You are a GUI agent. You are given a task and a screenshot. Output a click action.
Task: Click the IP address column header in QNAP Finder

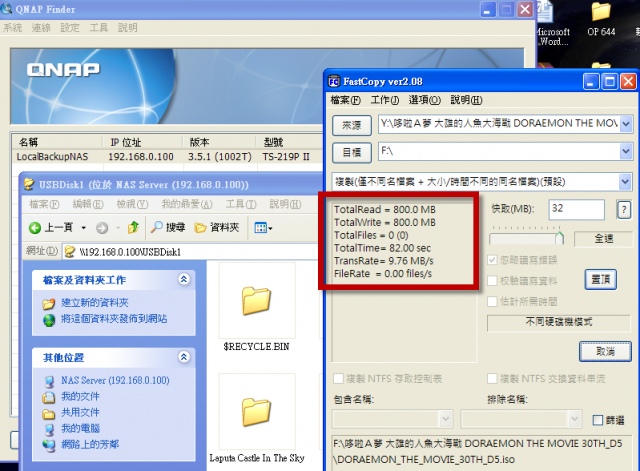click(142, 142)
